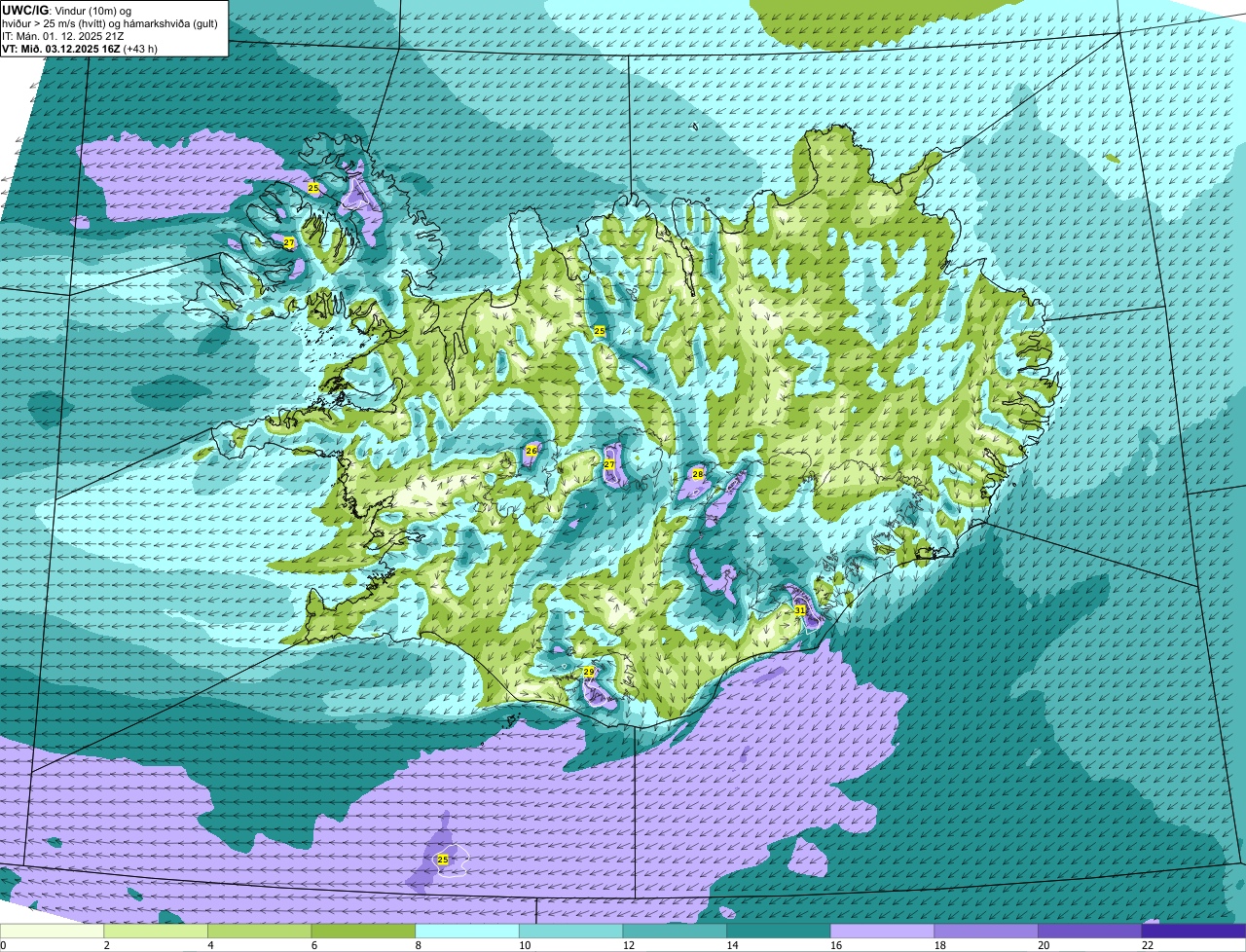Select the 2–4 m/s color scale swatch

coord(156,931)
